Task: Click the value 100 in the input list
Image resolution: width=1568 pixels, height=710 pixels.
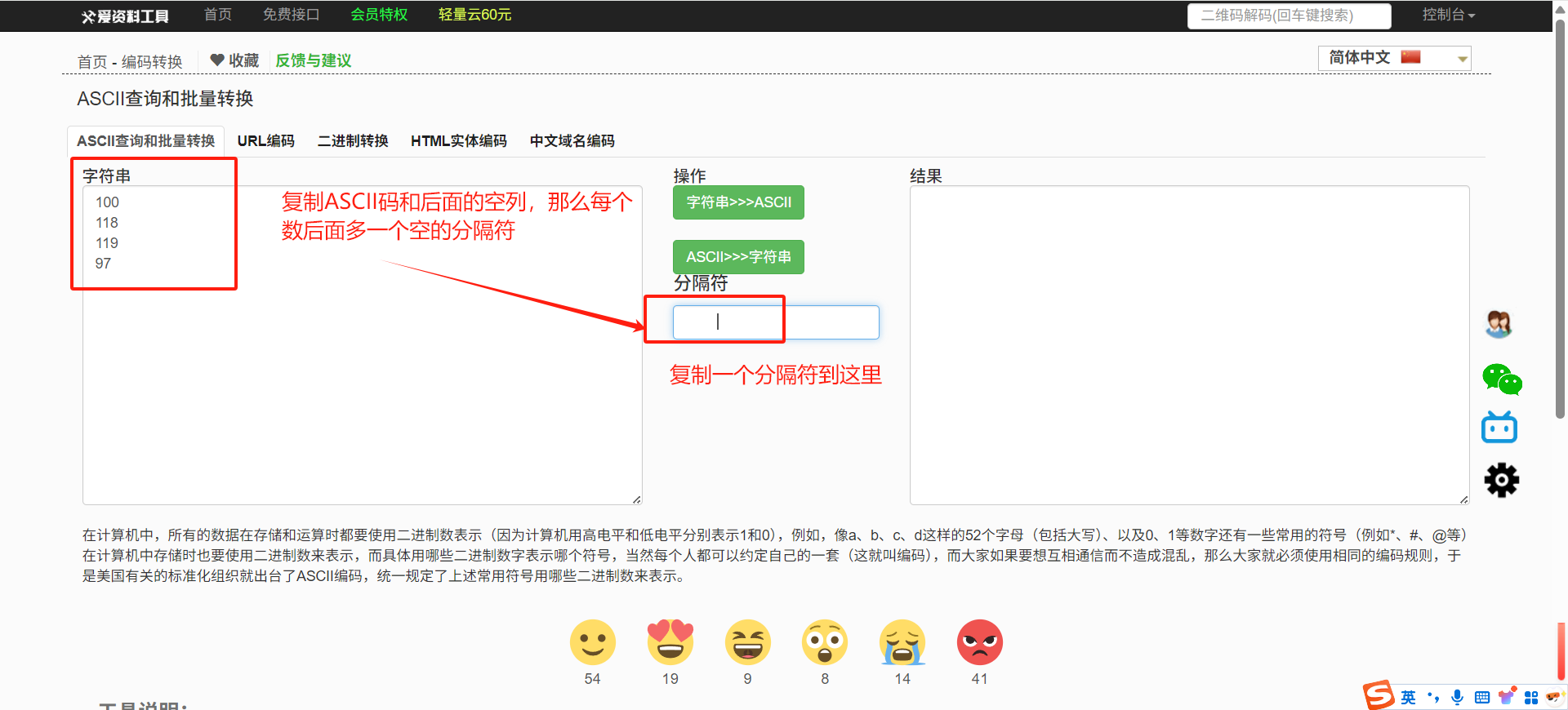Action: coord(107,202)
